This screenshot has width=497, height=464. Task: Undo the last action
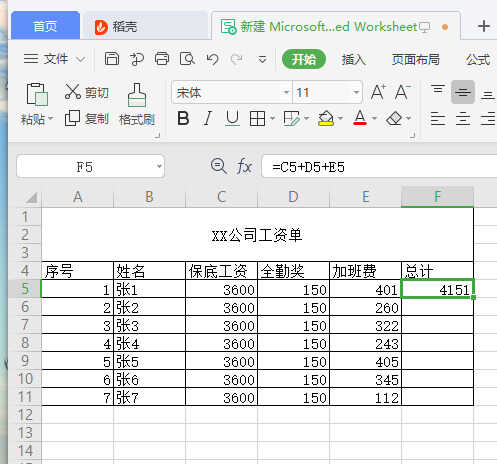212,59
